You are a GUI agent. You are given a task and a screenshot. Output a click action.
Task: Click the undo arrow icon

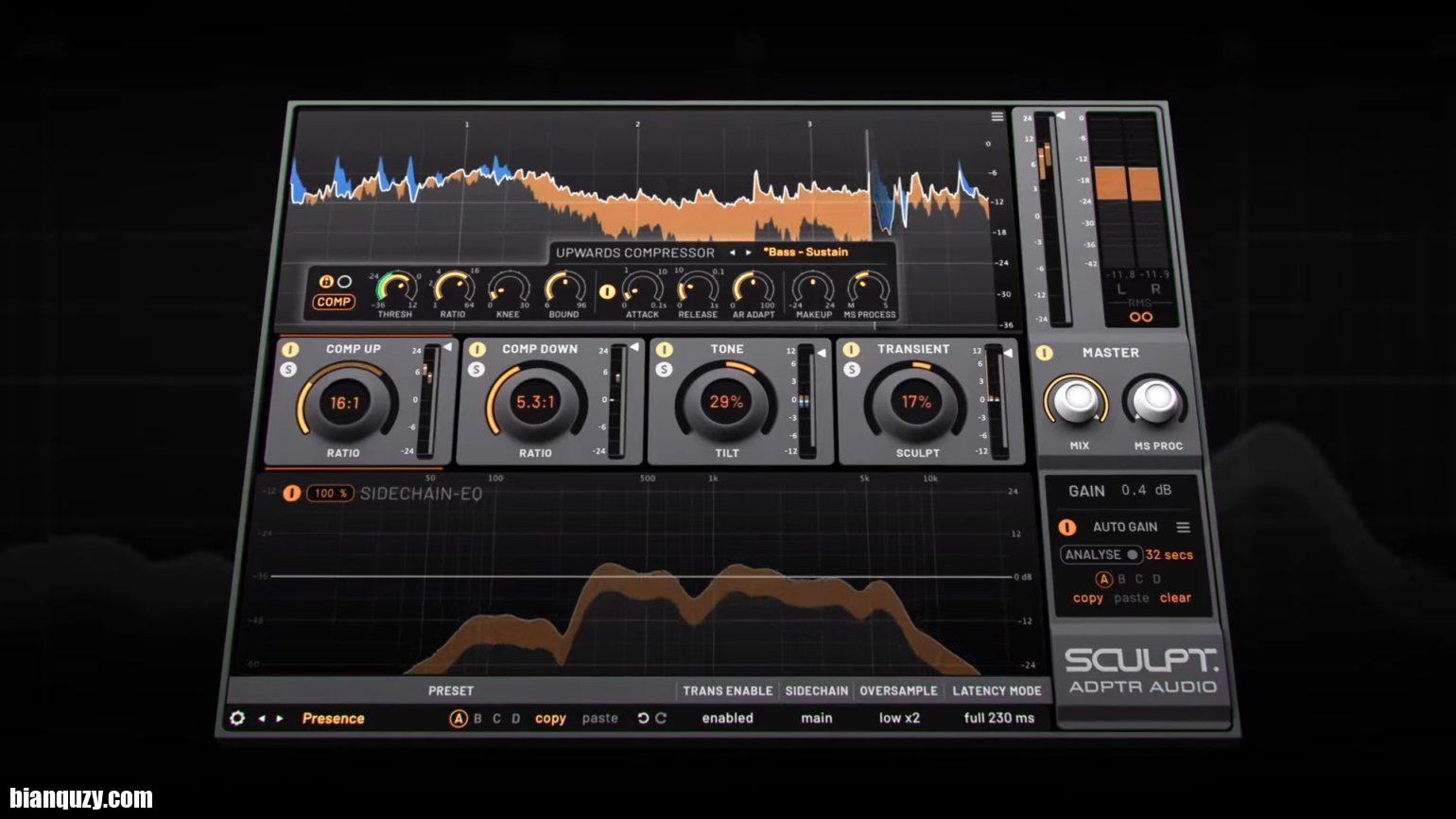tap(643, 719)
